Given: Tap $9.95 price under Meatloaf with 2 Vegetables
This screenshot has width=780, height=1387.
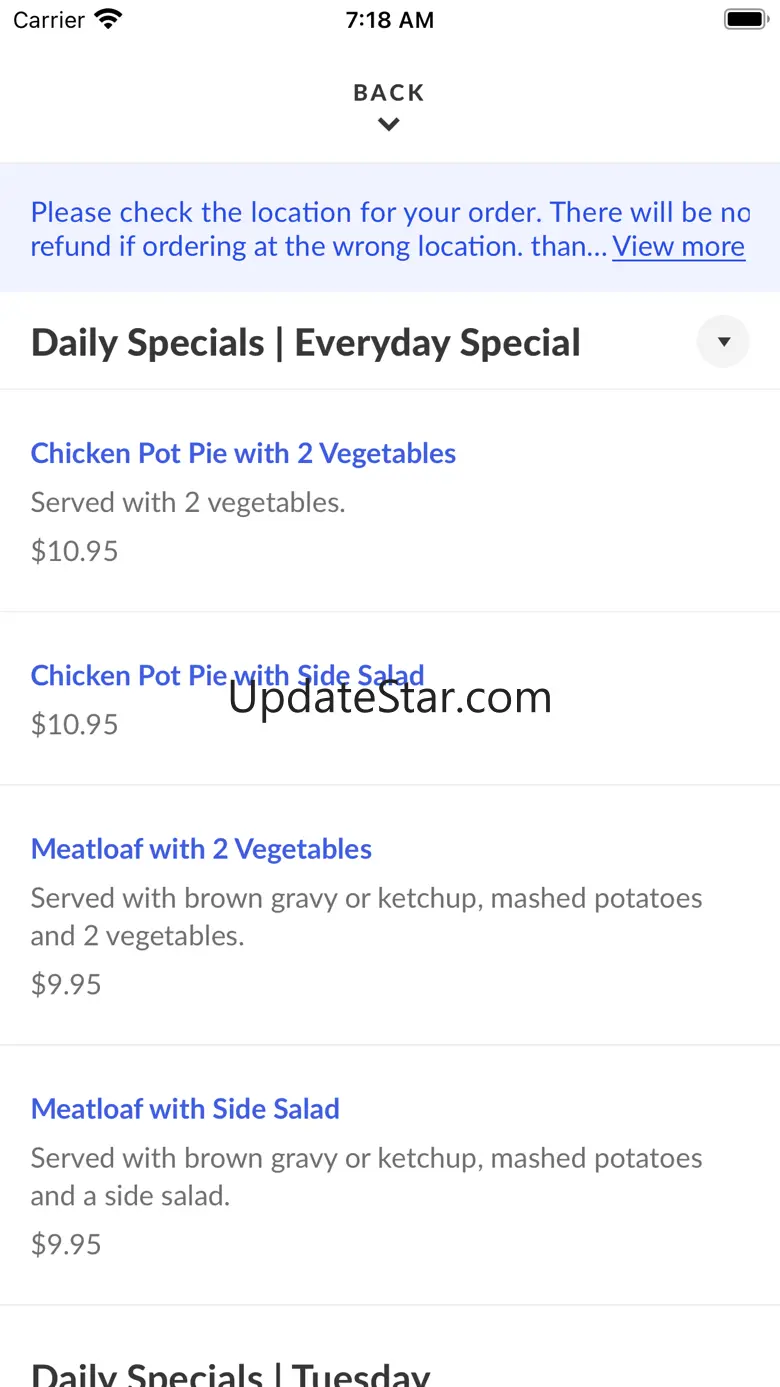Looking at the screenshot, I should pyautogui.click(x=66, y=984).
